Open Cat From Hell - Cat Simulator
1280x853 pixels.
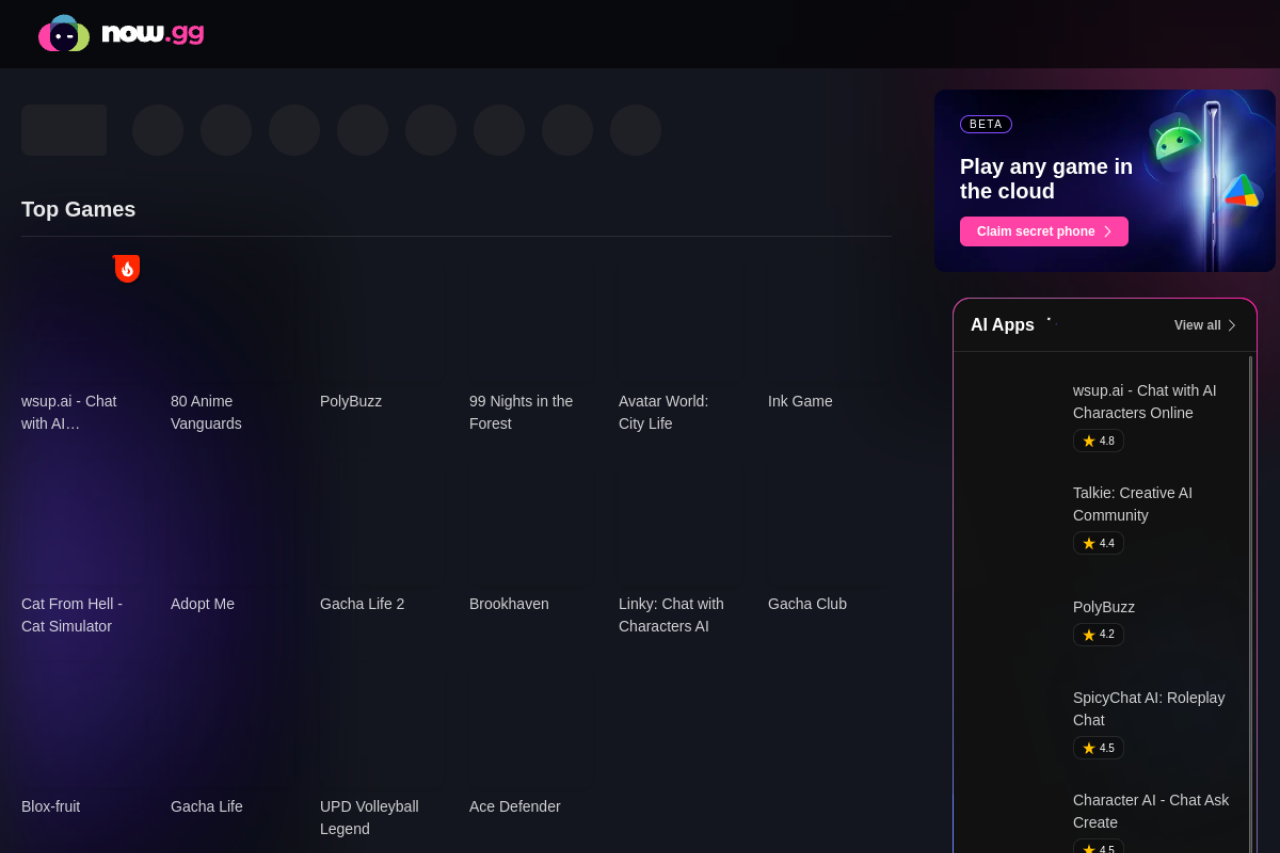coord(72,615)
